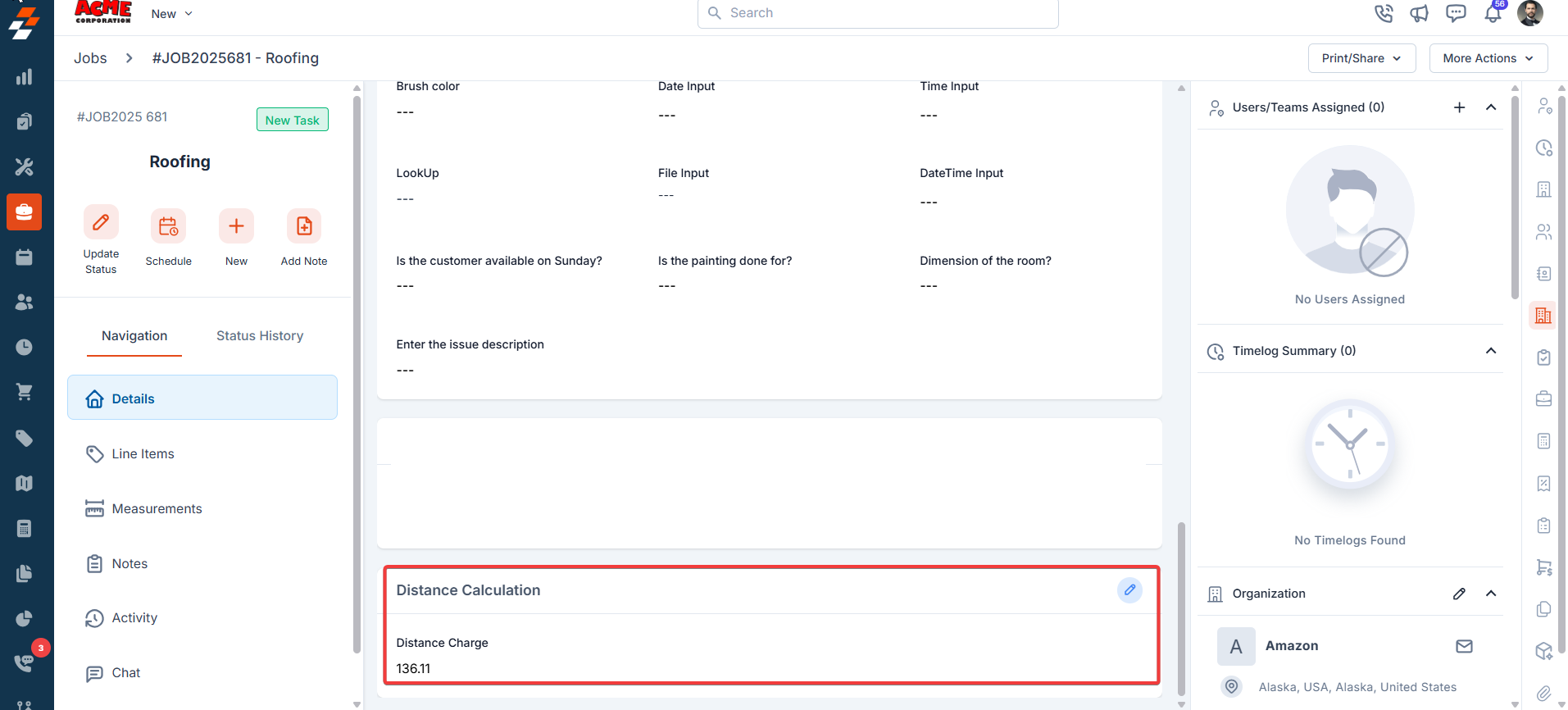The width and height of the screenshot is (1568, 710).
Task: Select Details in the navigation list
Action: (202, 398)
